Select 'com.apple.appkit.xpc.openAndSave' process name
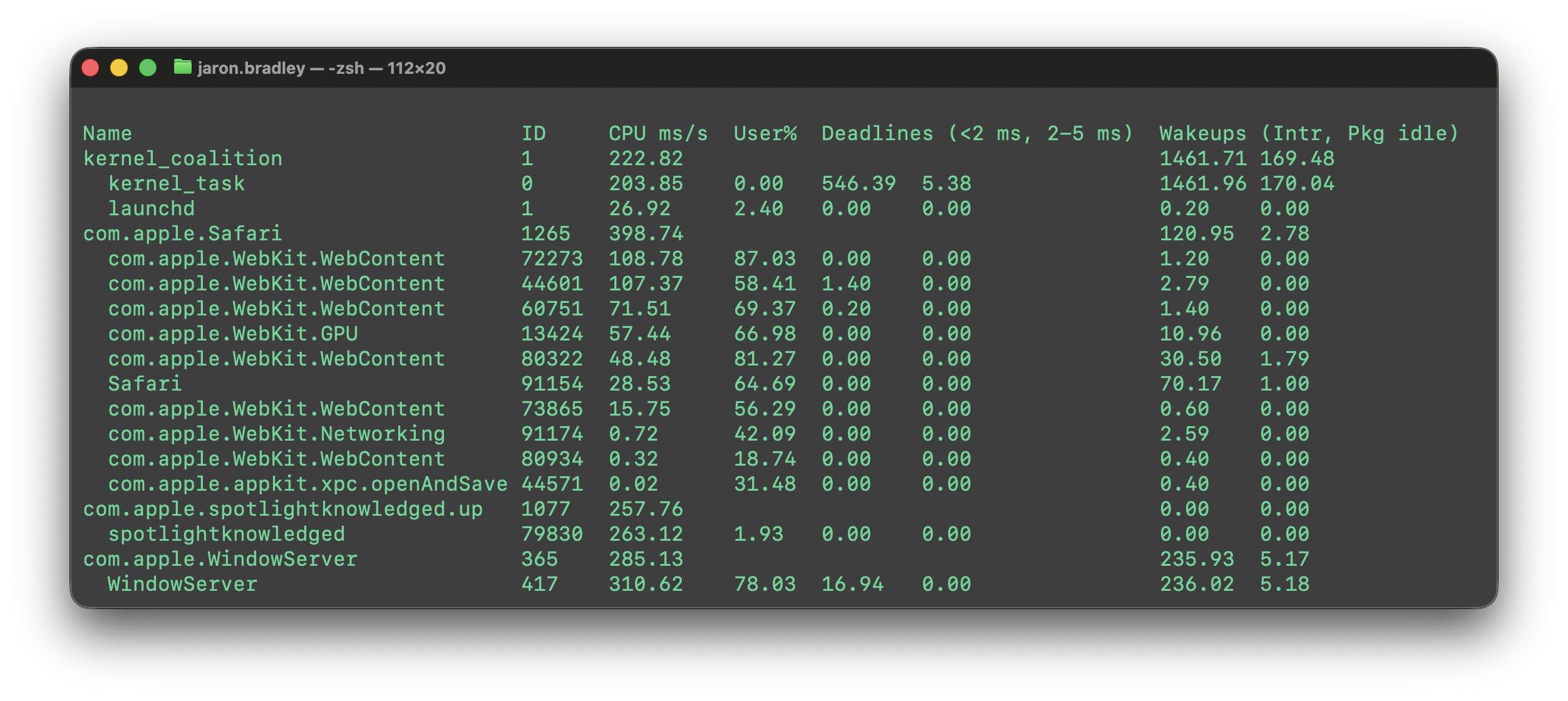The image size is (1568, 701). click(x=307, y=484)
